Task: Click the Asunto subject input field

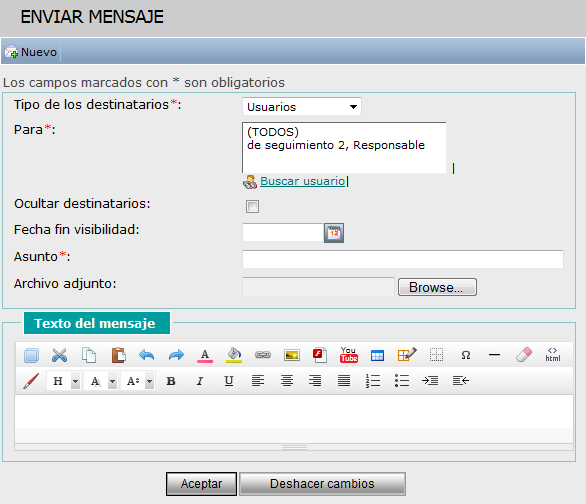Action: [403, 259]
